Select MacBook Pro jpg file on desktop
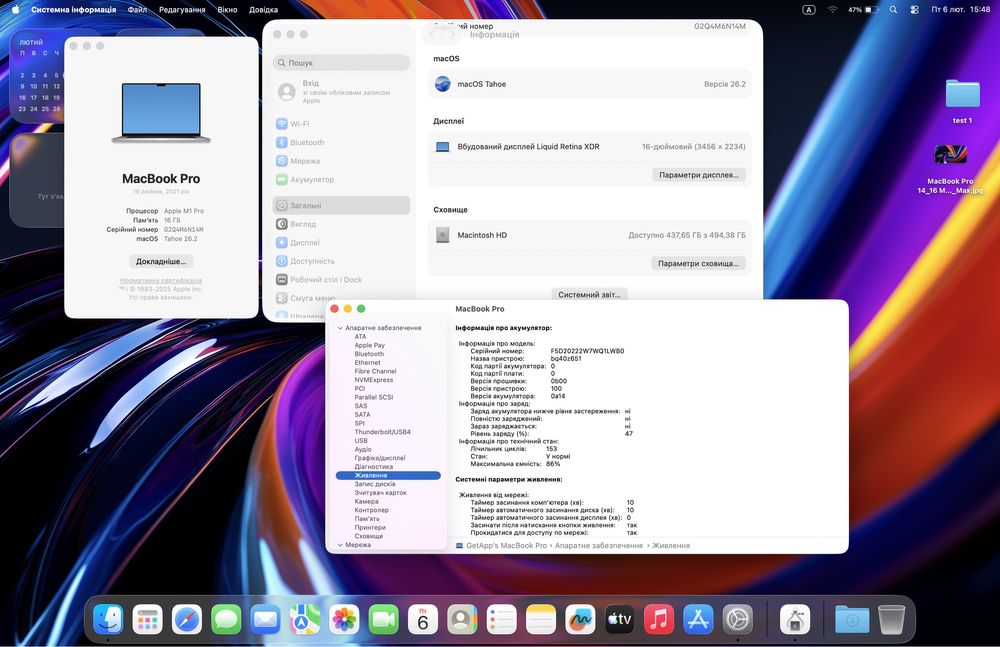 pos(950,169)
